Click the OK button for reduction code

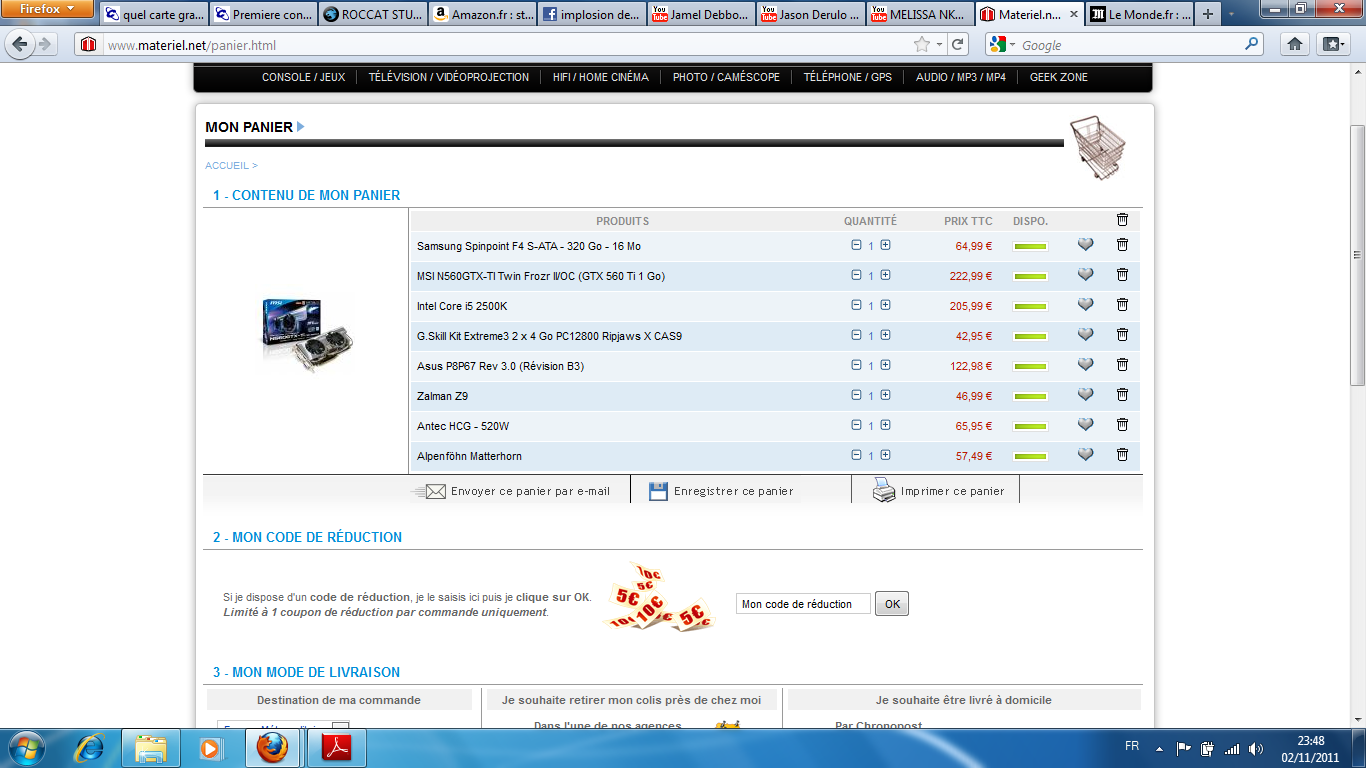click(892, 604)
